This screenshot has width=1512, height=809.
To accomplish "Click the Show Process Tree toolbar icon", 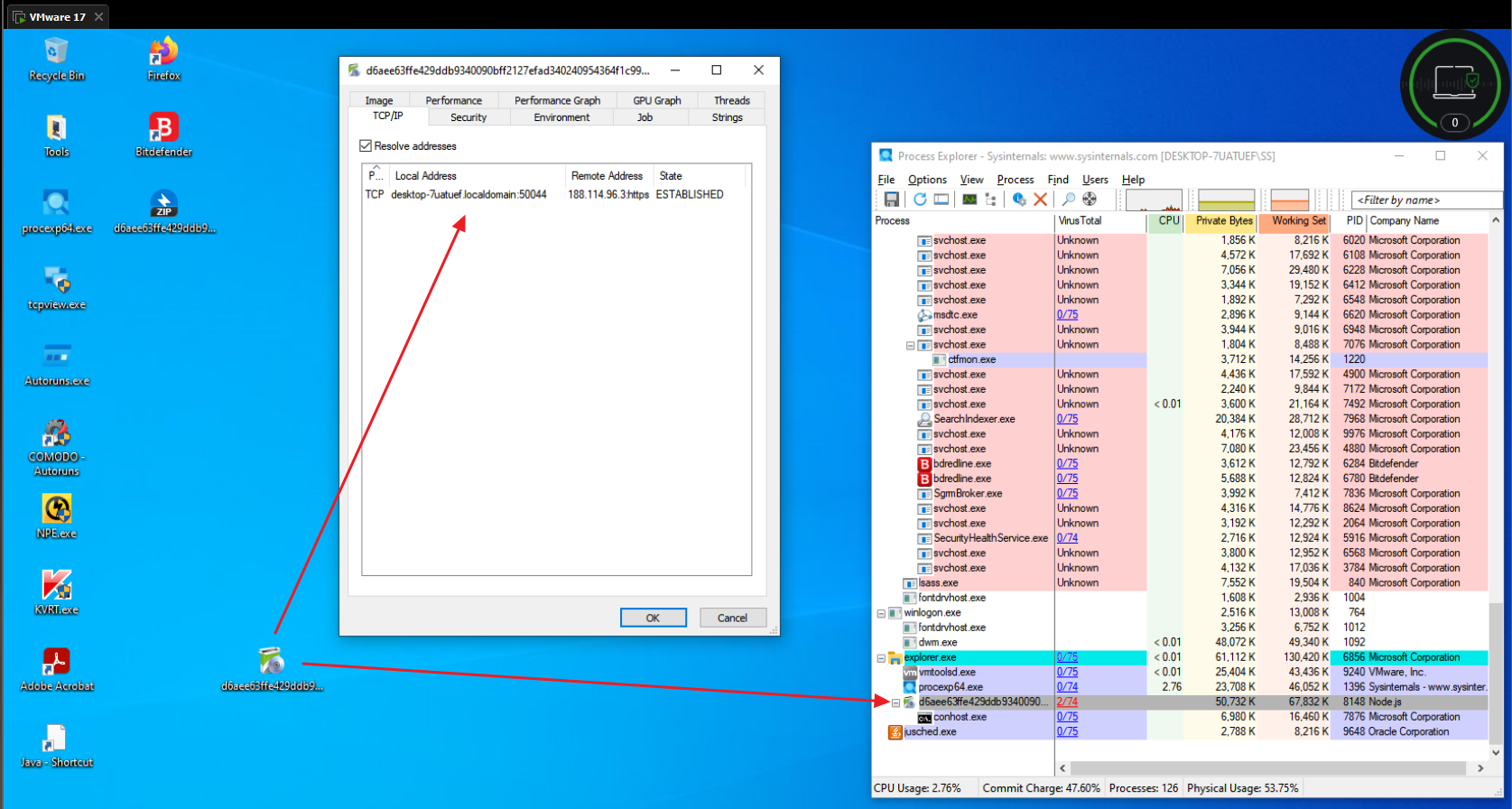I will pyautogui.click(x=990, y=200).
